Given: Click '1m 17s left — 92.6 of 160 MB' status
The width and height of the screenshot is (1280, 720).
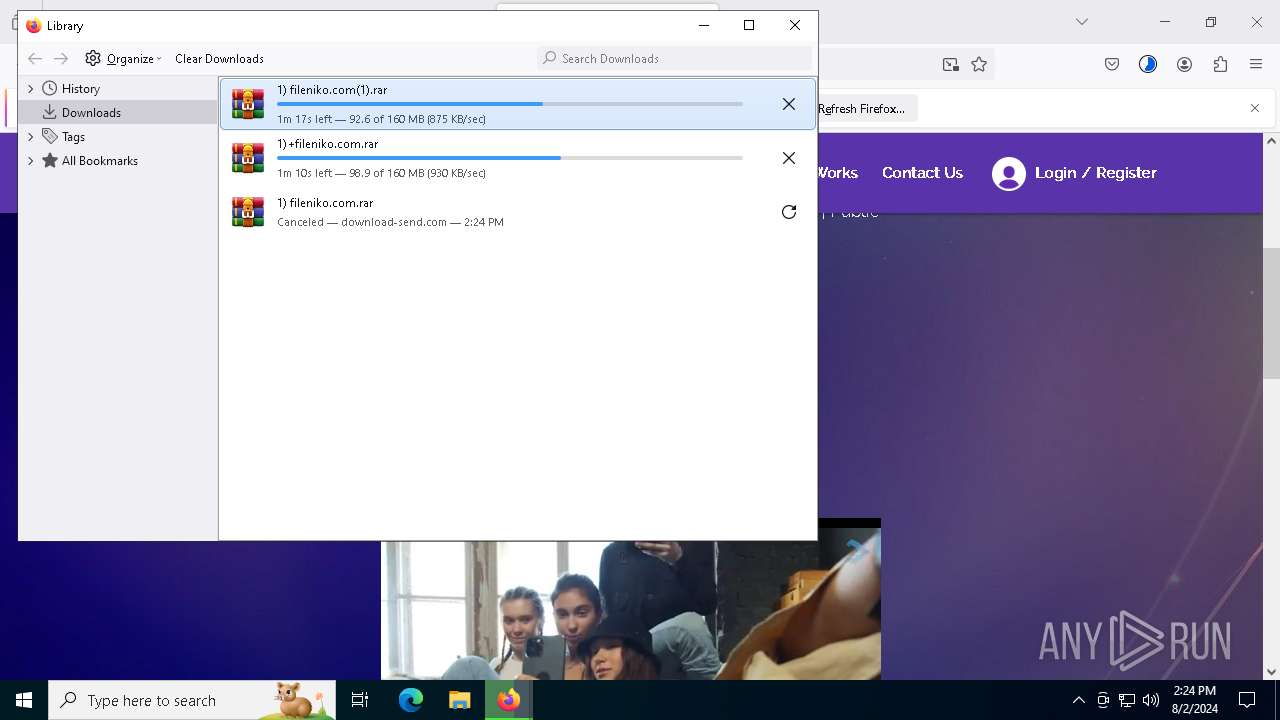Looking at the screenshot, I should click(381, 119).
